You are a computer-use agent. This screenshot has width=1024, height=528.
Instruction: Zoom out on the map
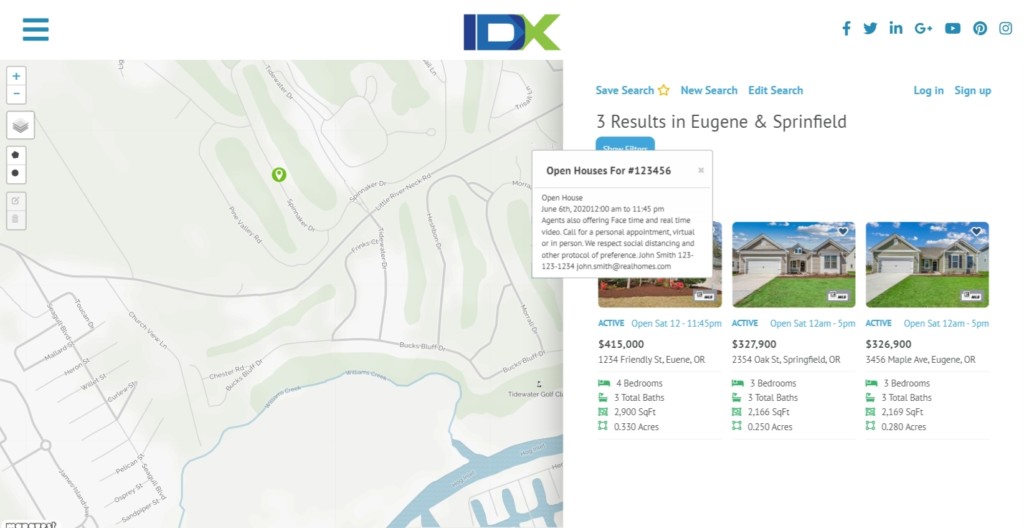click(x=16, y=94)
